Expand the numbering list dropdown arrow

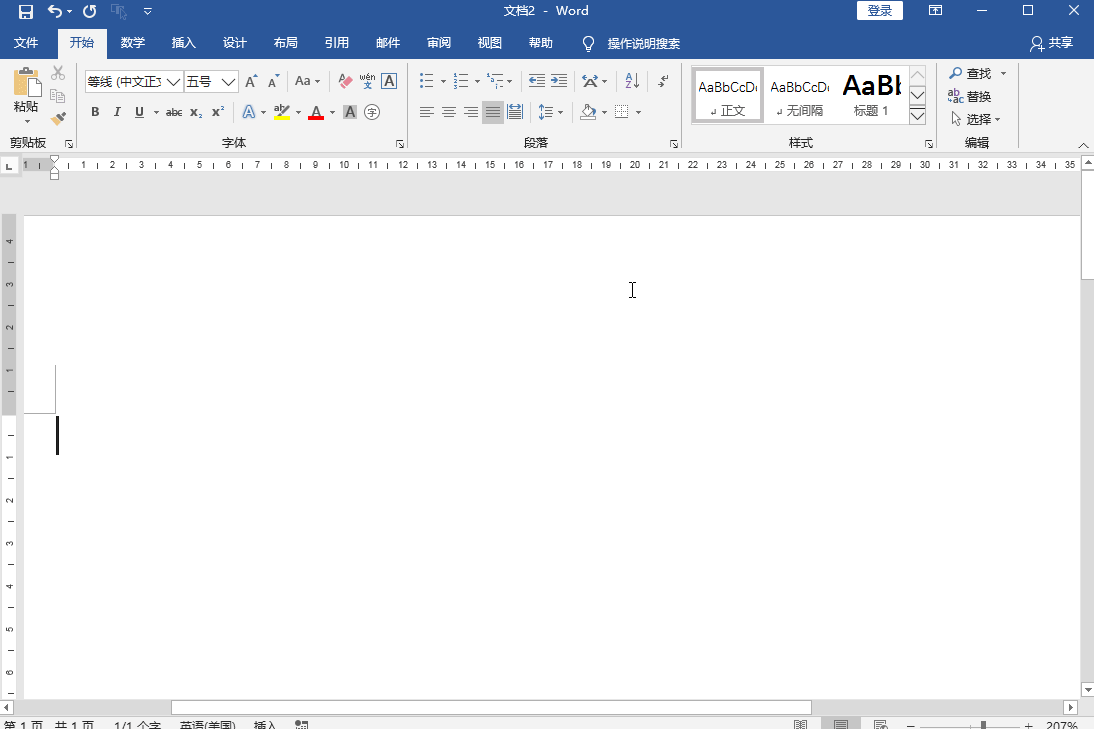pos(477,81)
